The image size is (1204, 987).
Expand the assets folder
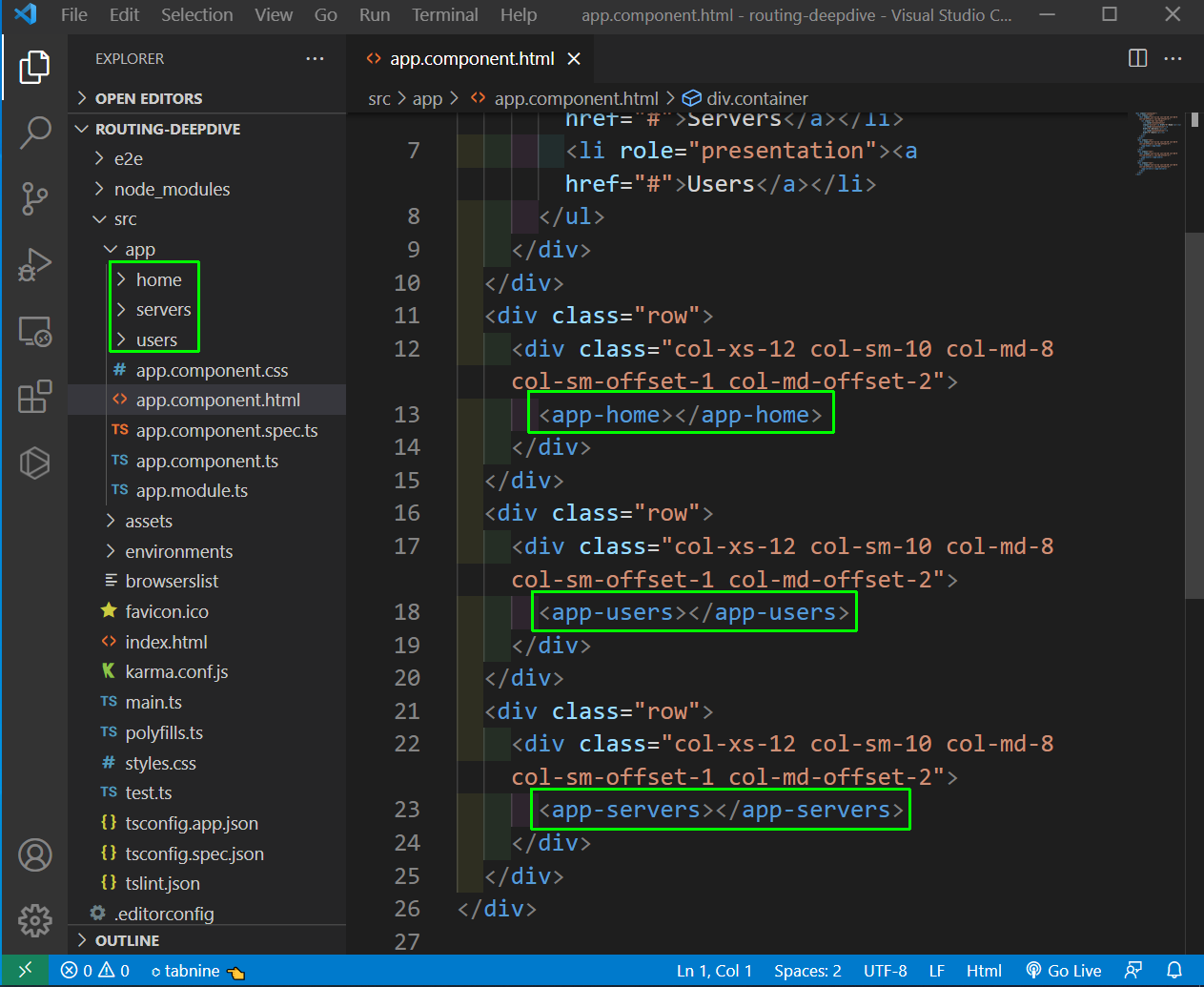(207, 521)
